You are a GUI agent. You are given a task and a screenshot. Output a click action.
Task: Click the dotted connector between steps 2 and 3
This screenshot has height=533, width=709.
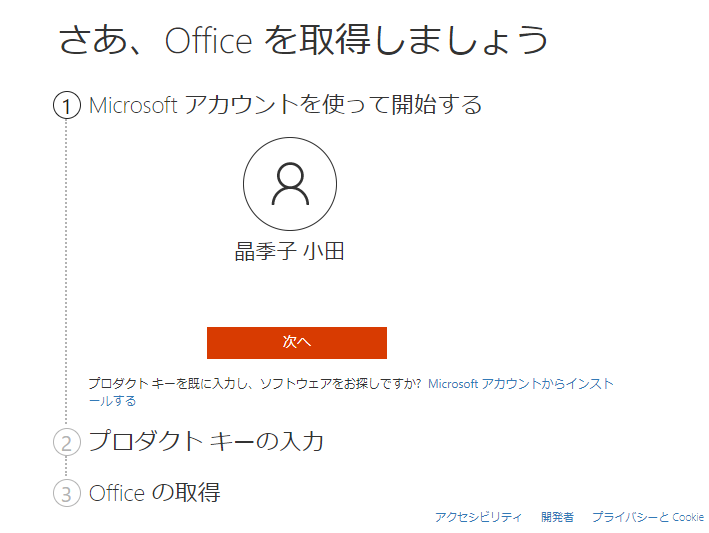[x=66, y=467]
